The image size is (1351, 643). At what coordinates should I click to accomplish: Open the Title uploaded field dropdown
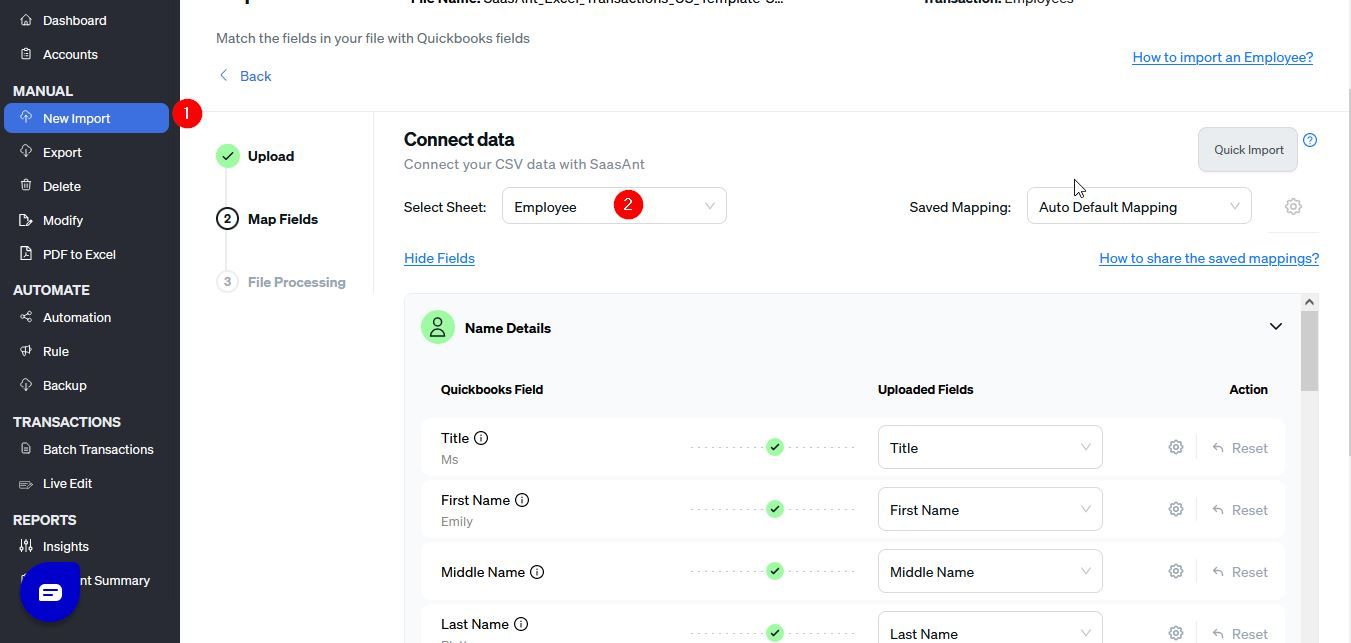(x=990, y=447)
